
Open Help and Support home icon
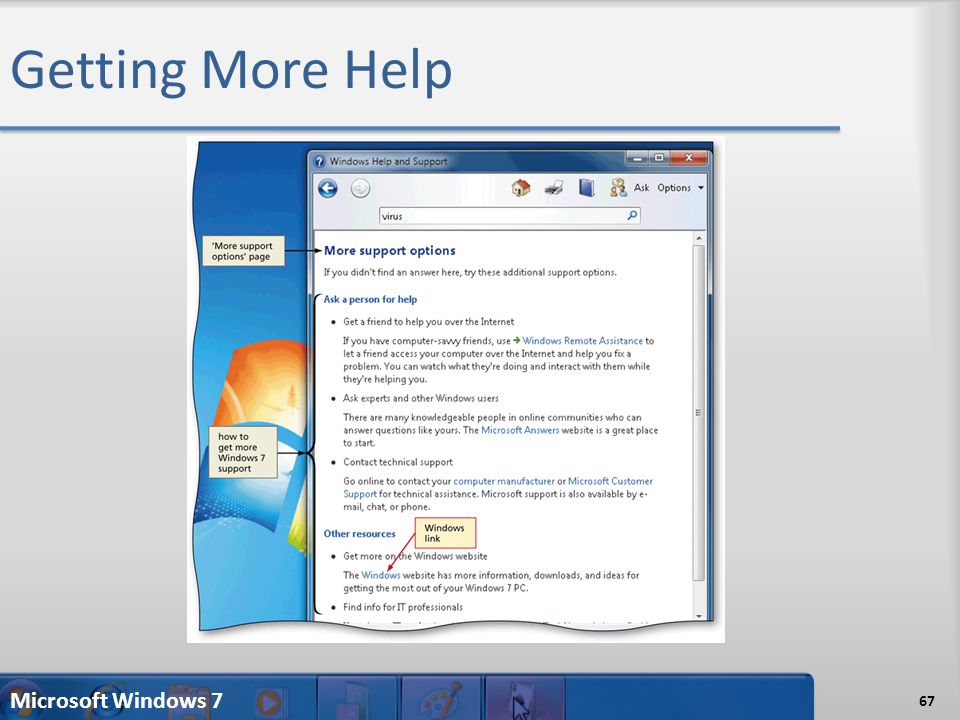520,188
